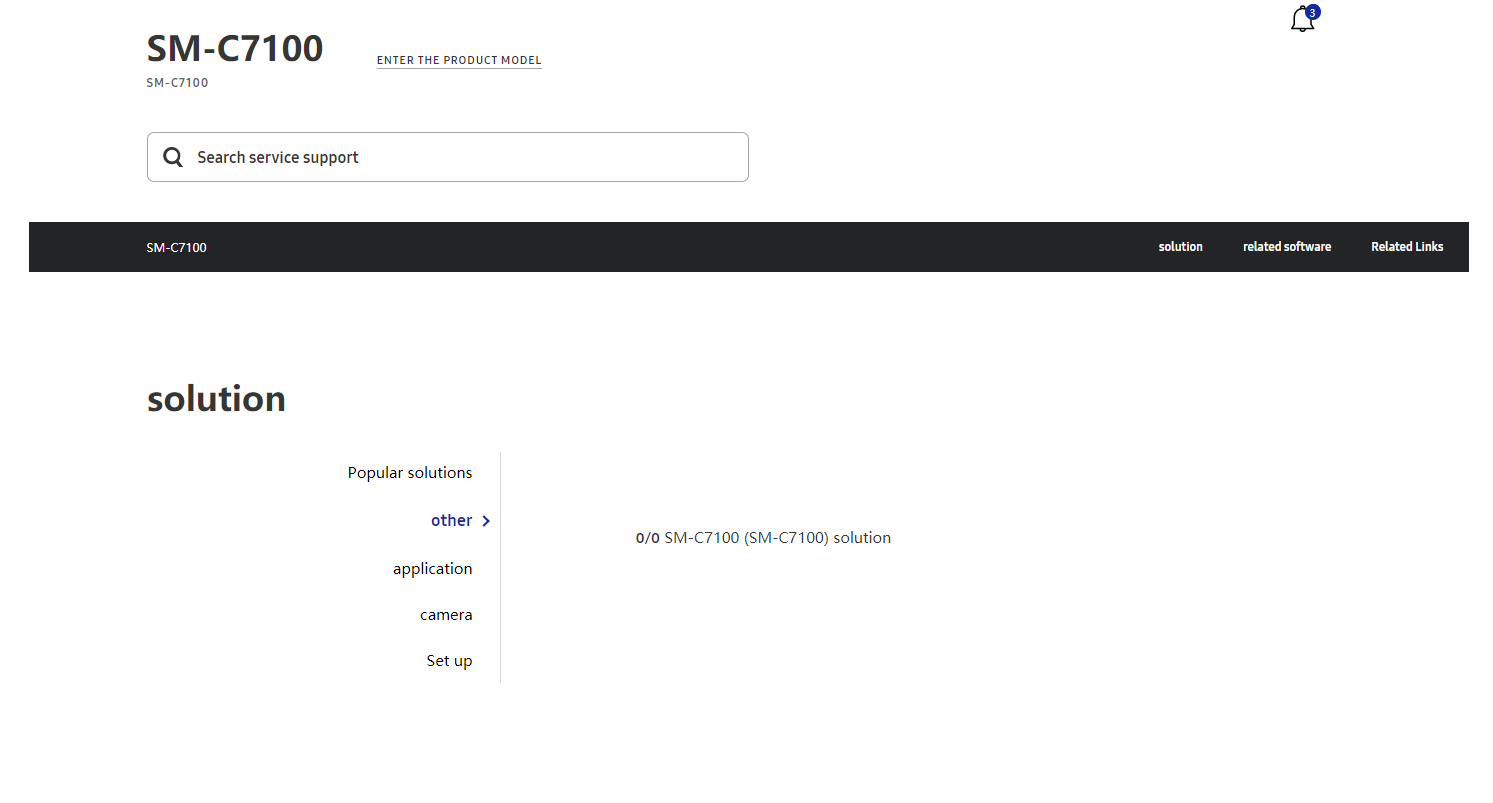This screenshot has height=803, width=1493.
Task: Click the notification count badge
Action: (x=1313, y=12)
